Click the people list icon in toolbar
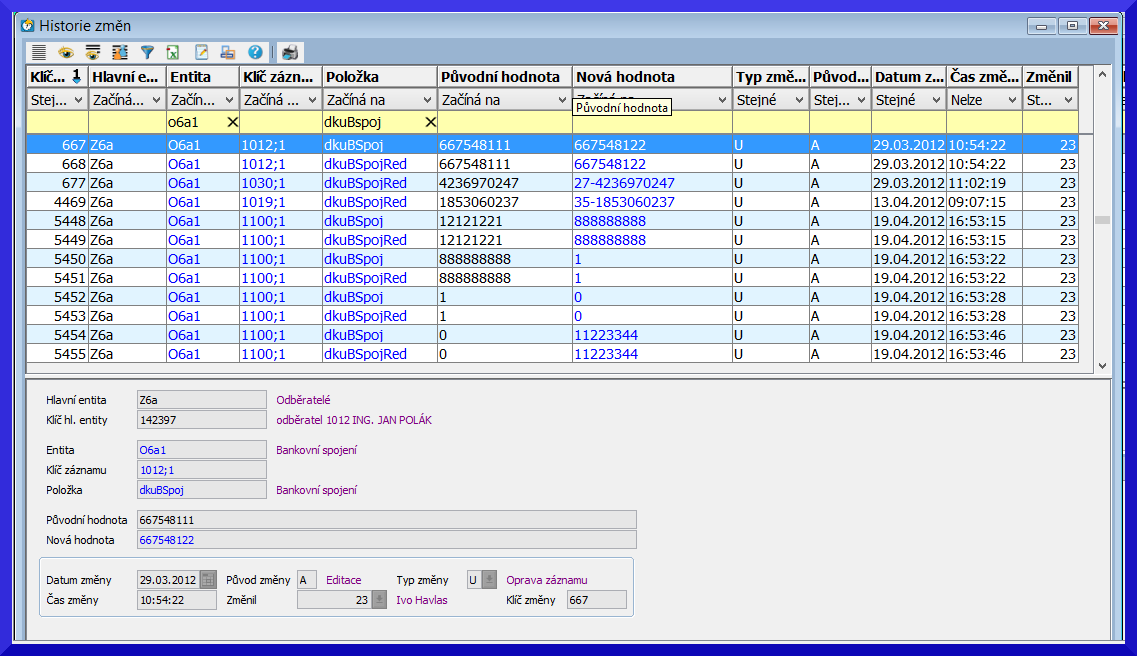The height and width of the screenshot is (656, 1137). point(120,52)
